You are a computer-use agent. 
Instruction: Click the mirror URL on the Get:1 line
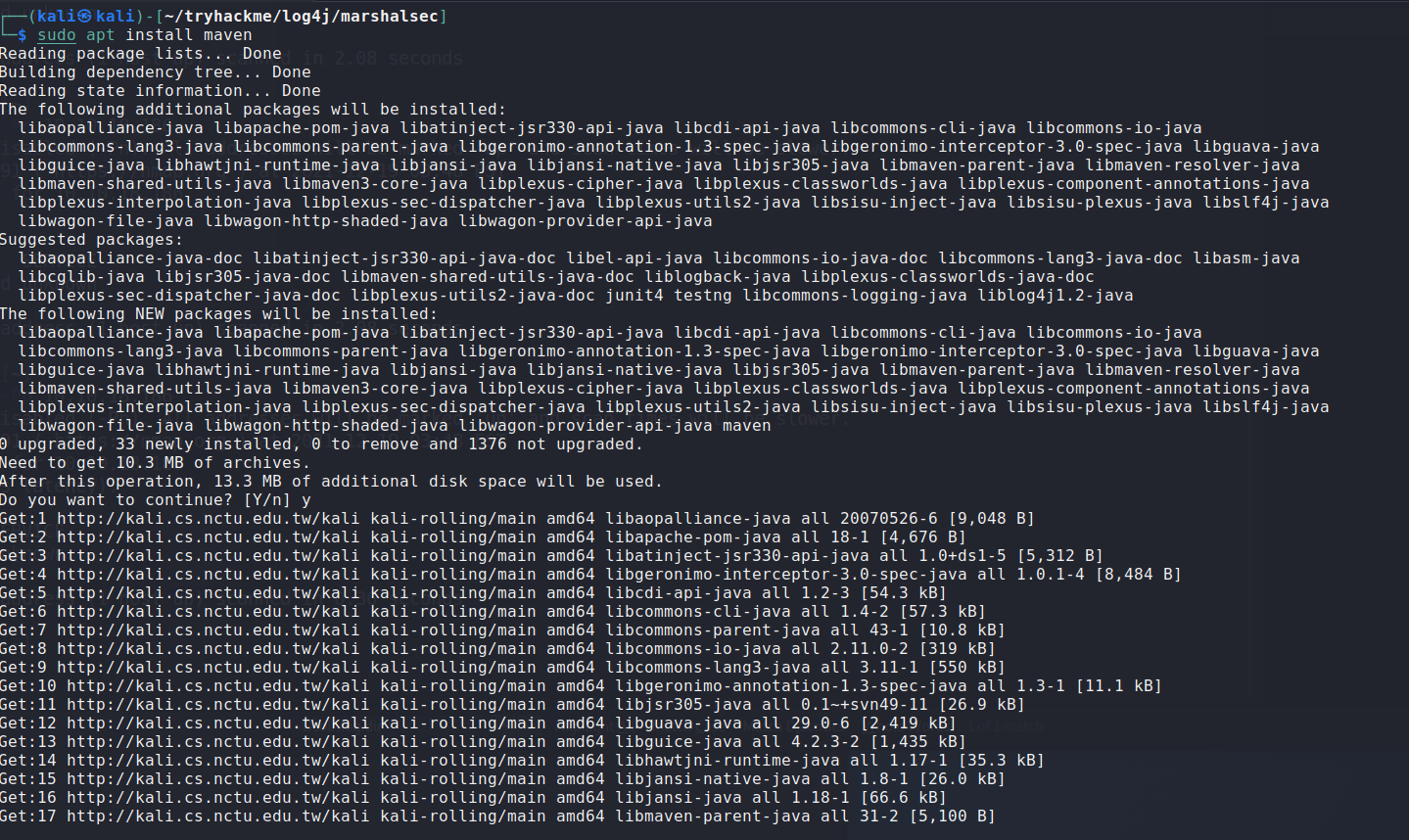point(208,519)
